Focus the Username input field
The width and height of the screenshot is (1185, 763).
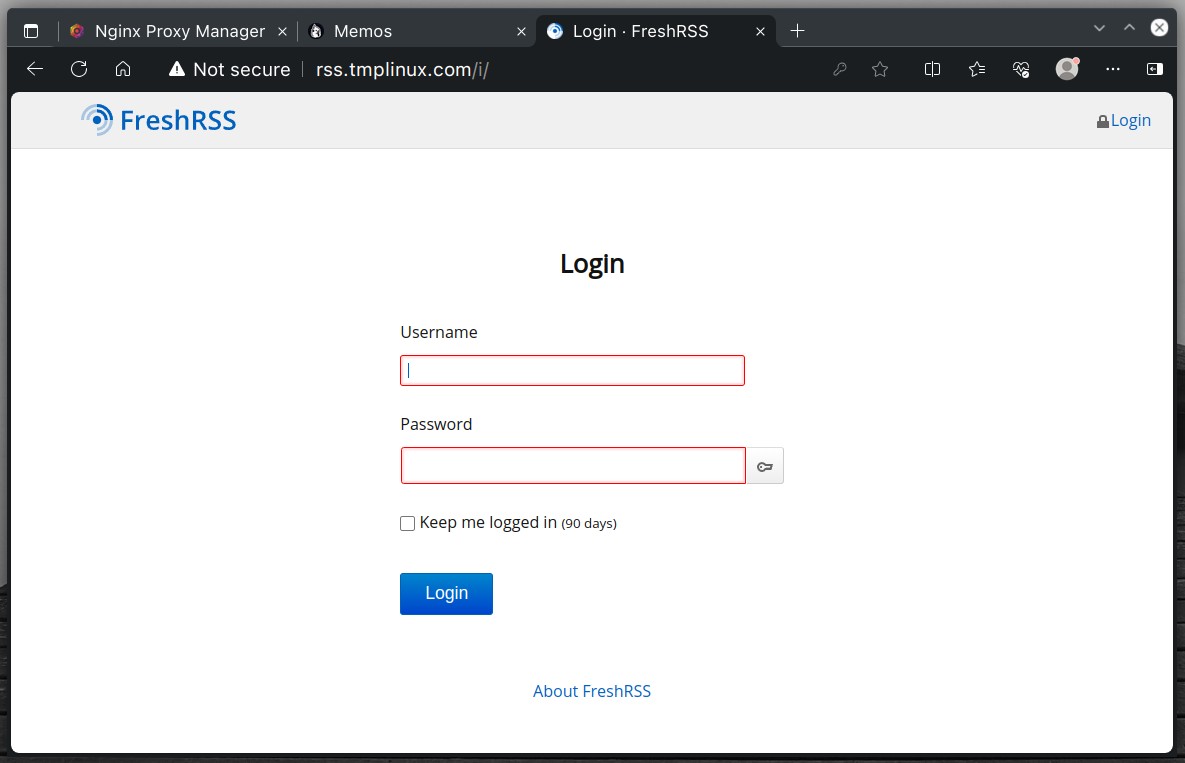(572, 370)
